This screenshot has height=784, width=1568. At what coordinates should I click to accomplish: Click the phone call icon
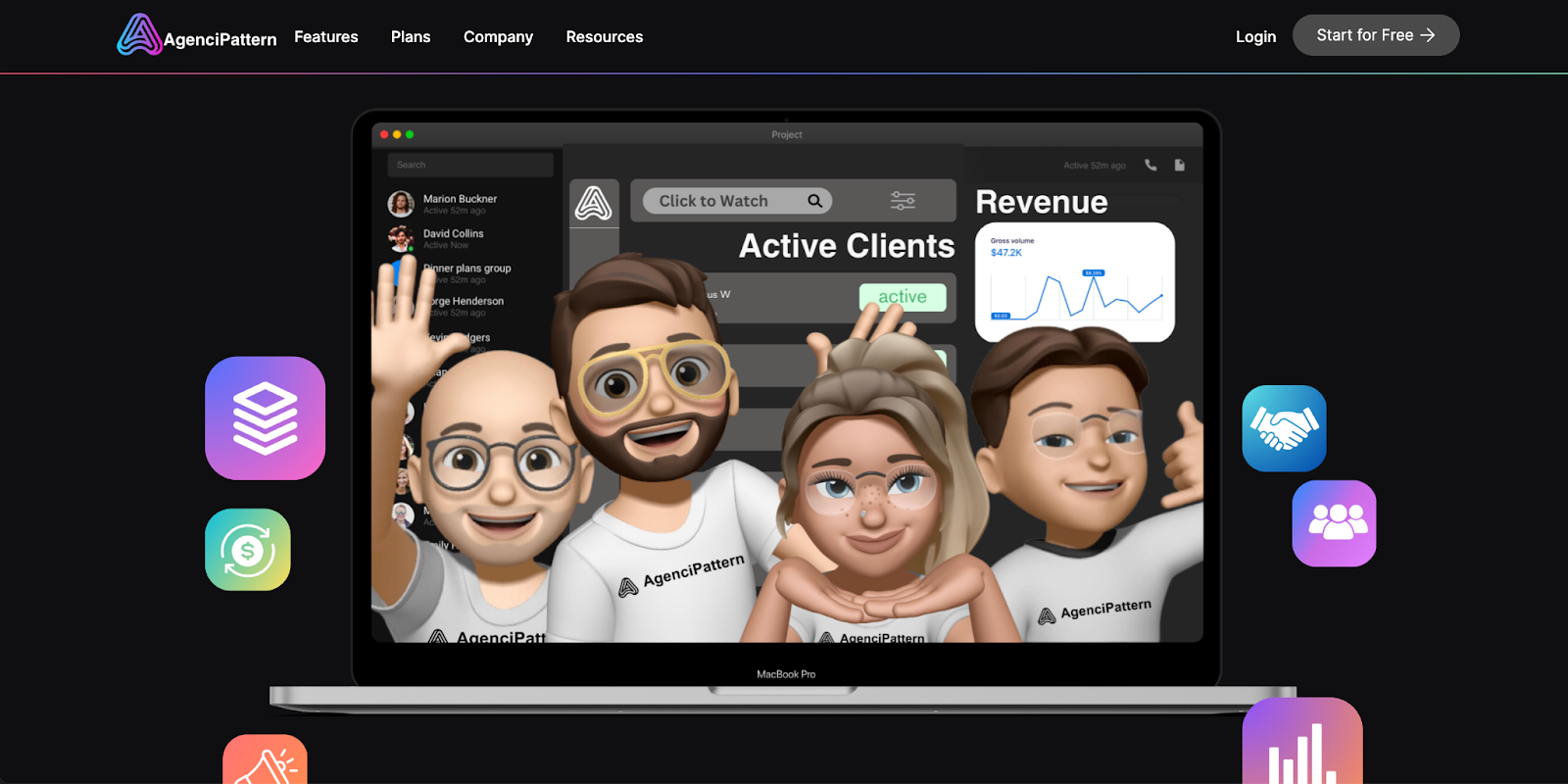pos(1151,165)
